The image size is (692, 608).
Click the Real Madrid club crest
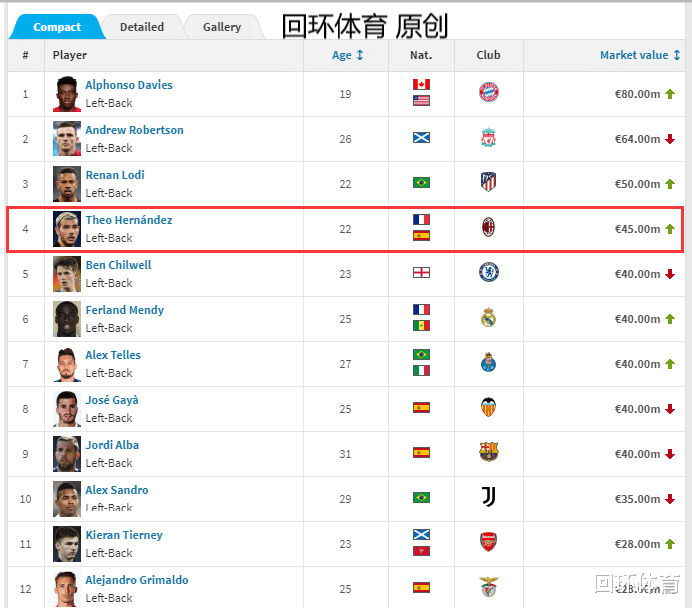(x=488, y=318)
